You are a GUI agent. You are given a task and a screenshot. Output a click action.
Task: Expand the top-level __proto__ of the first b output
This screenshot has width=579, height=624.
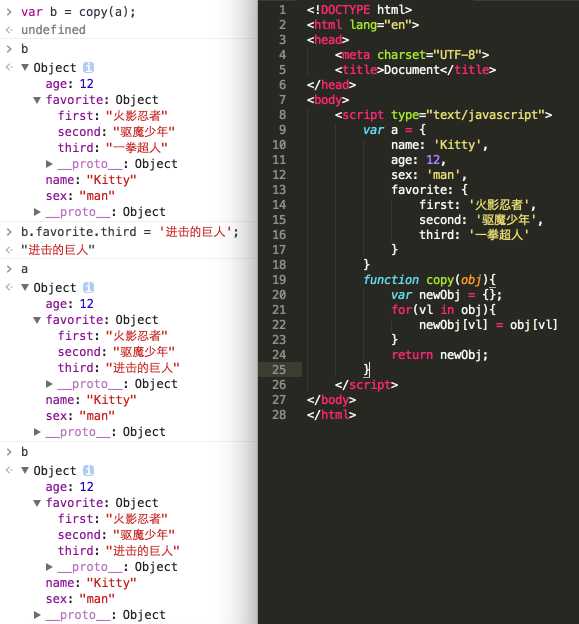[37, 212]
